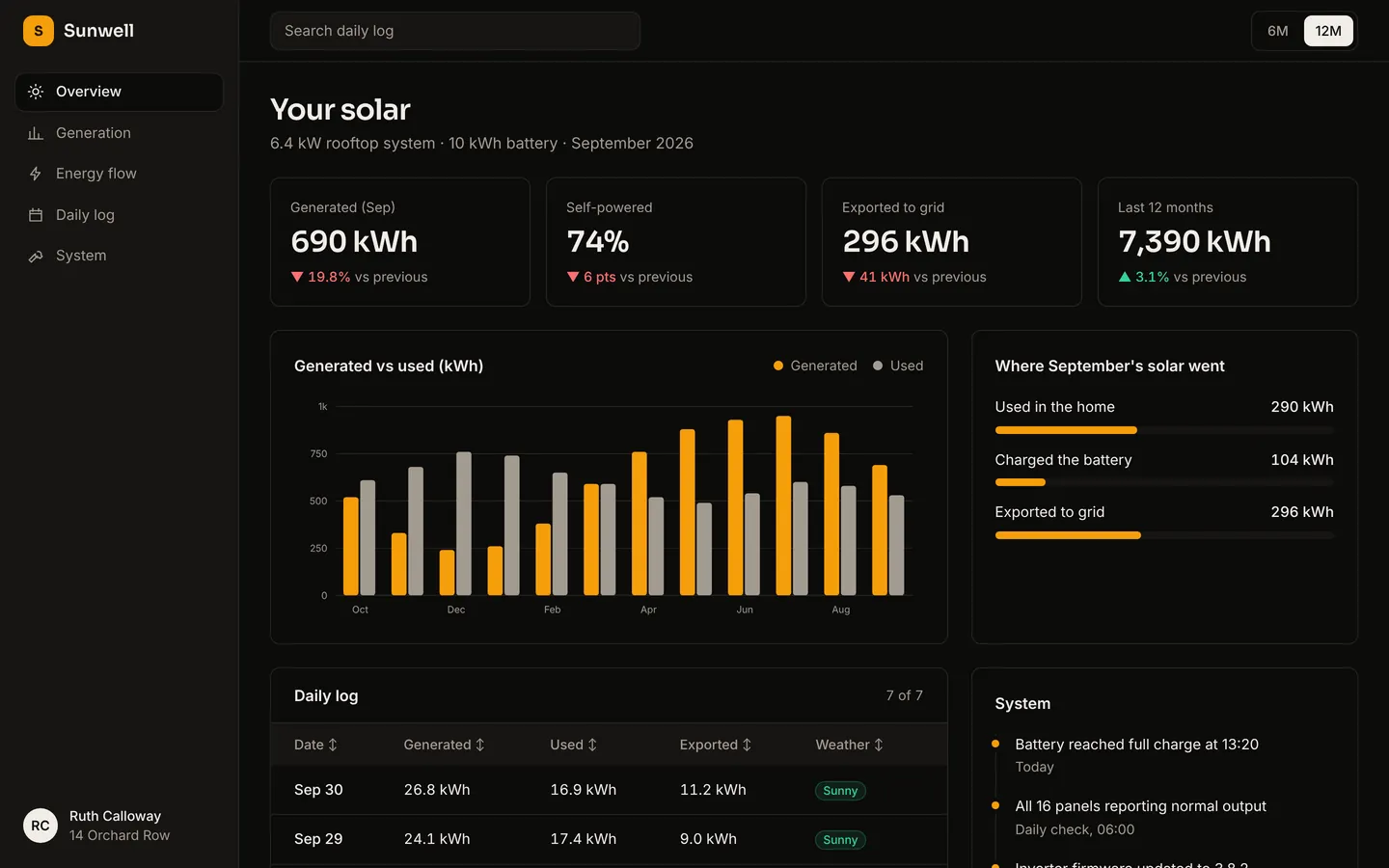
Task: Click the Generation bar-chart icon
Action: coord(36,133)
